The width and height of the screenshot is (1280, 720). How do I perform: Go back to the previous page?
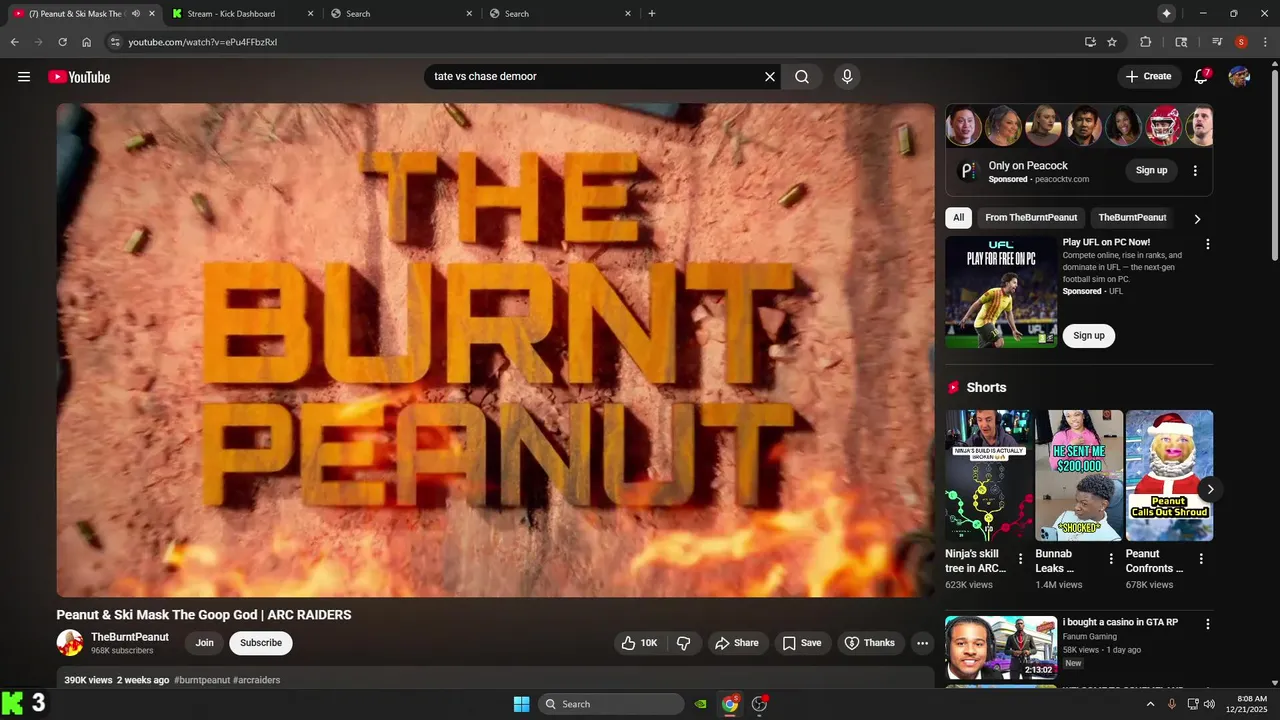tap(14, 42)
